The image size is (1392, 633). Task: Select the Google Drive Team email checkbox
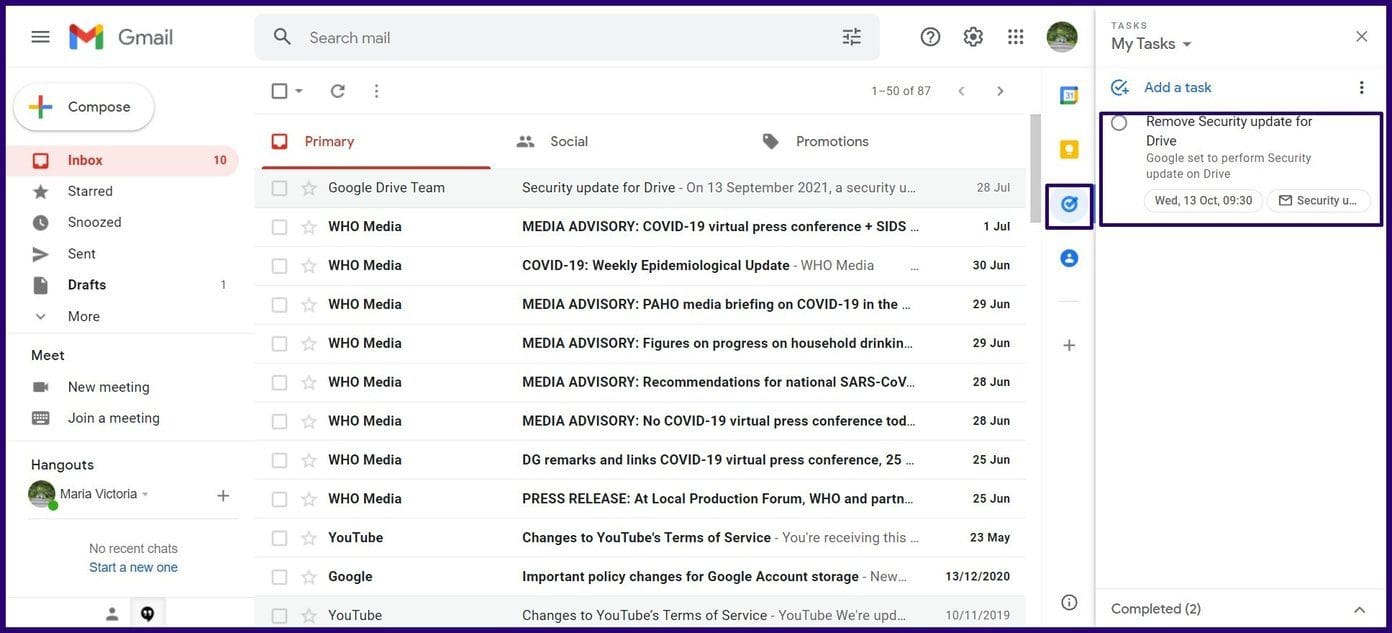pos(279,188)
